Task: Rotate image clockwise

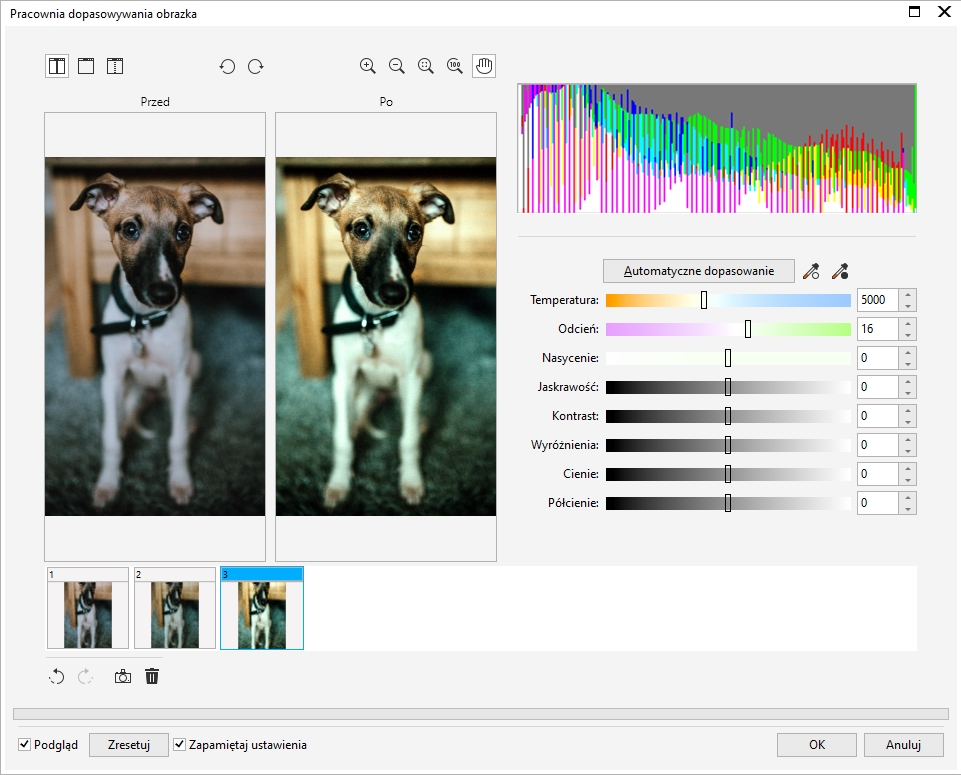Action: (256, 67)
